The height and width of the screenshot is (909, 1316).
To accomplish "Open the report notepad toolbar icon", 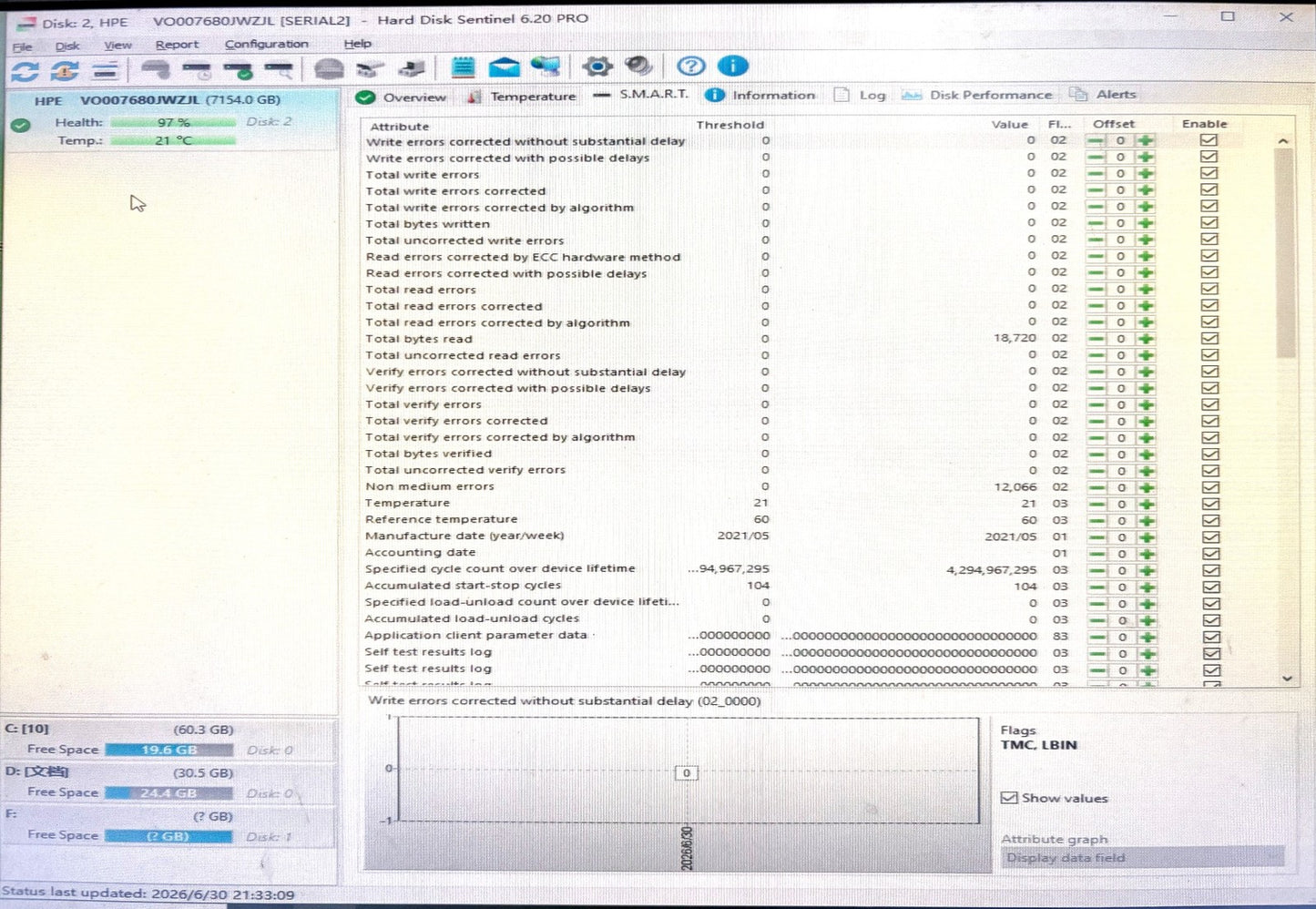I will pos(464,66).
